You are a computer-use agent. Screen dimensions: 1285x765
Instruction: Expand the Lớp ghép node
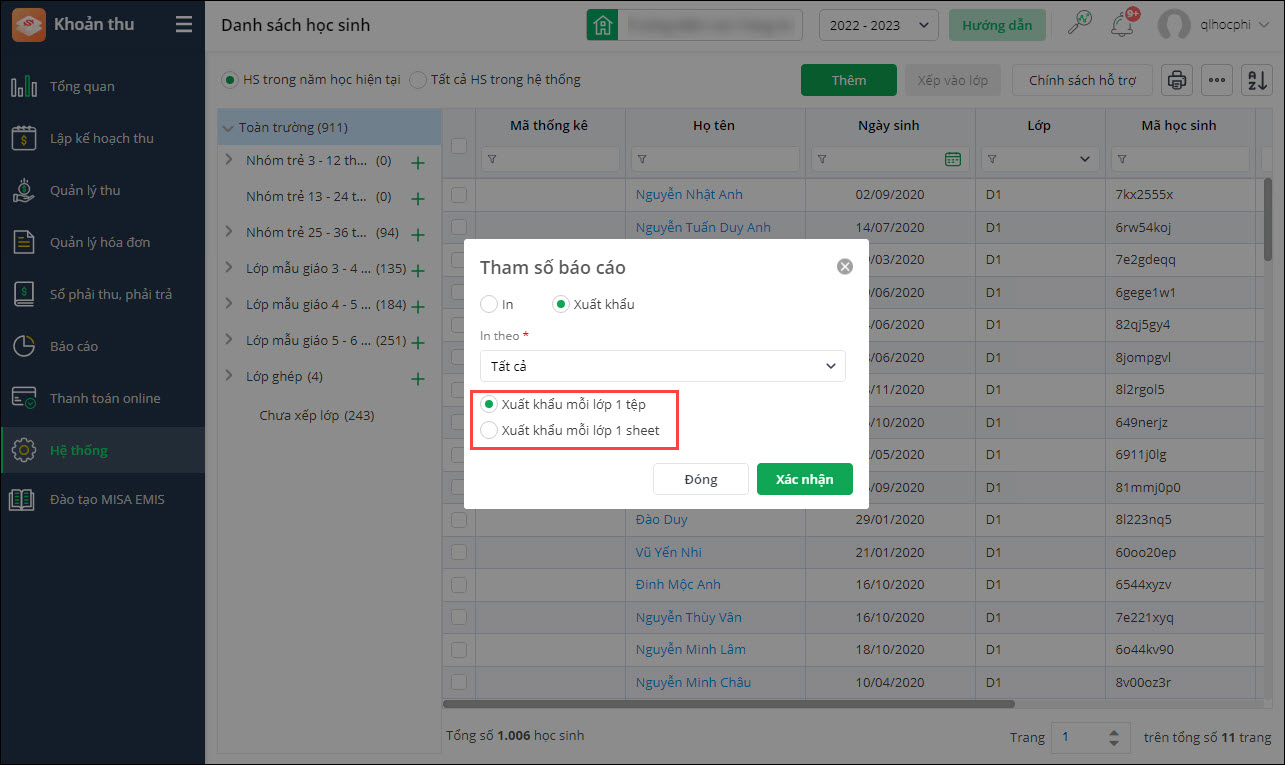click(x=229, y=376)
